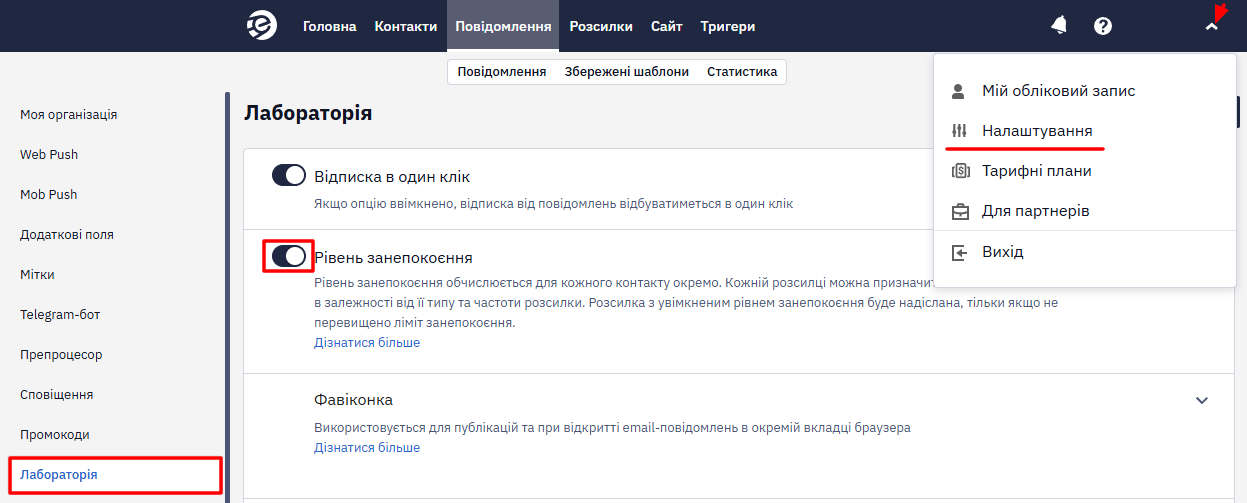Click the Відписка в один клік label
This screenshot has height=503, width=1247.
(x=392, y=177)
